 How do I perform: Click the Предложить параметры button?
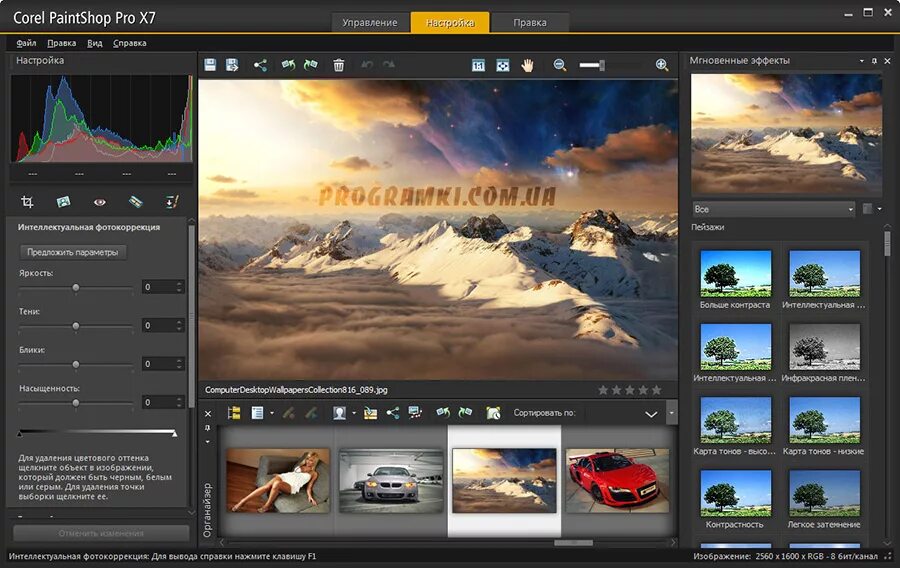pos(73,252)
